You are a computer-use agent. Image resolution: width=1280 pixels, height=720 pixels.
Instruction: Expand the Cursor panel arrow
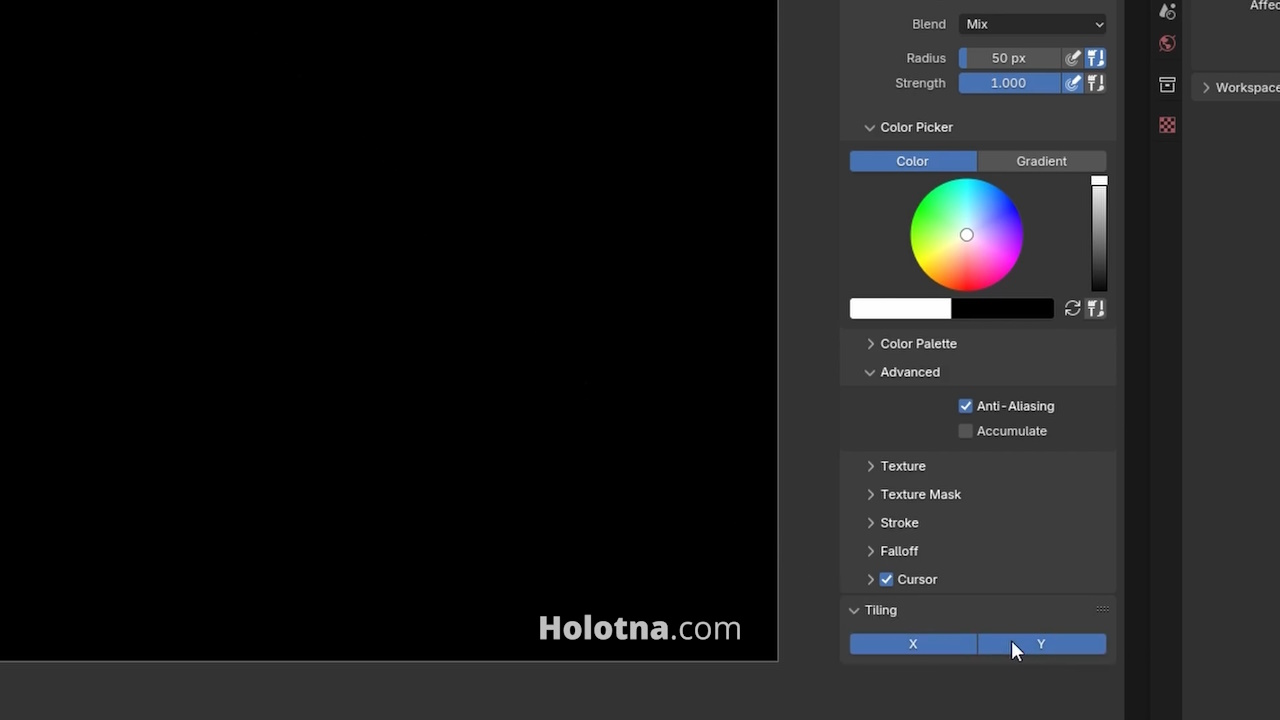point(870,579)
